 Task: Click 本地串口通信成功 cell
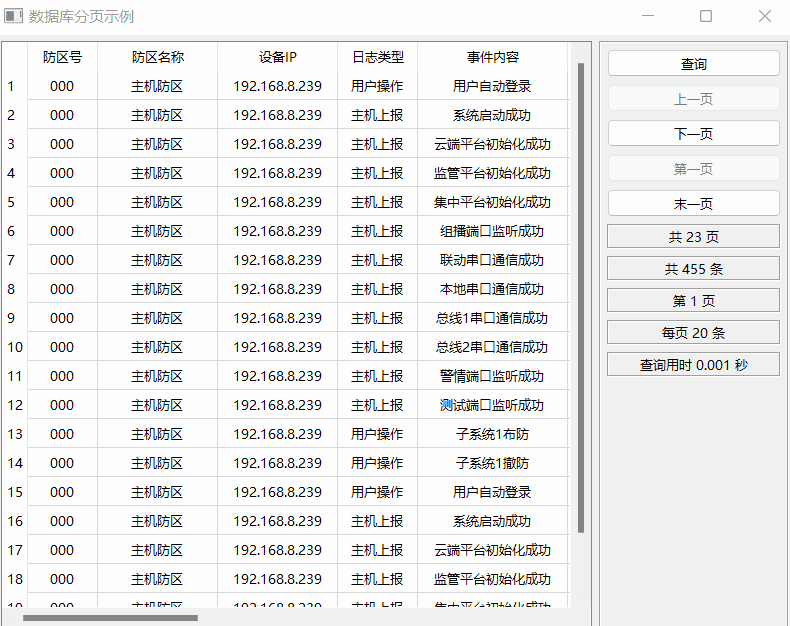point(492,289)
